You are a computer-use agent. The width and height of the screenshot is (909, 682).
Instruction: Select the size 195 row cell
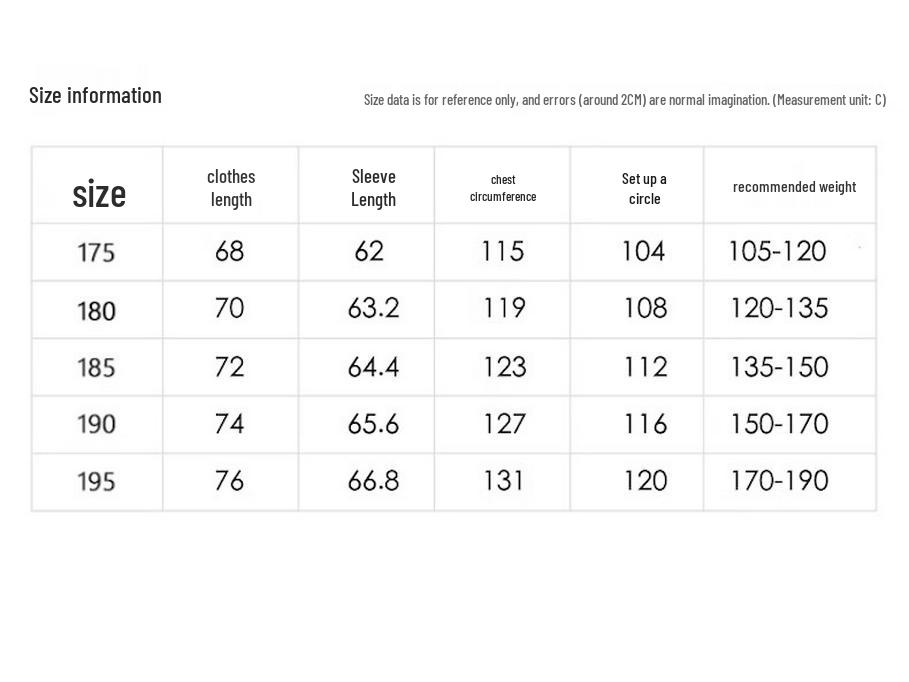click(96, 482)
